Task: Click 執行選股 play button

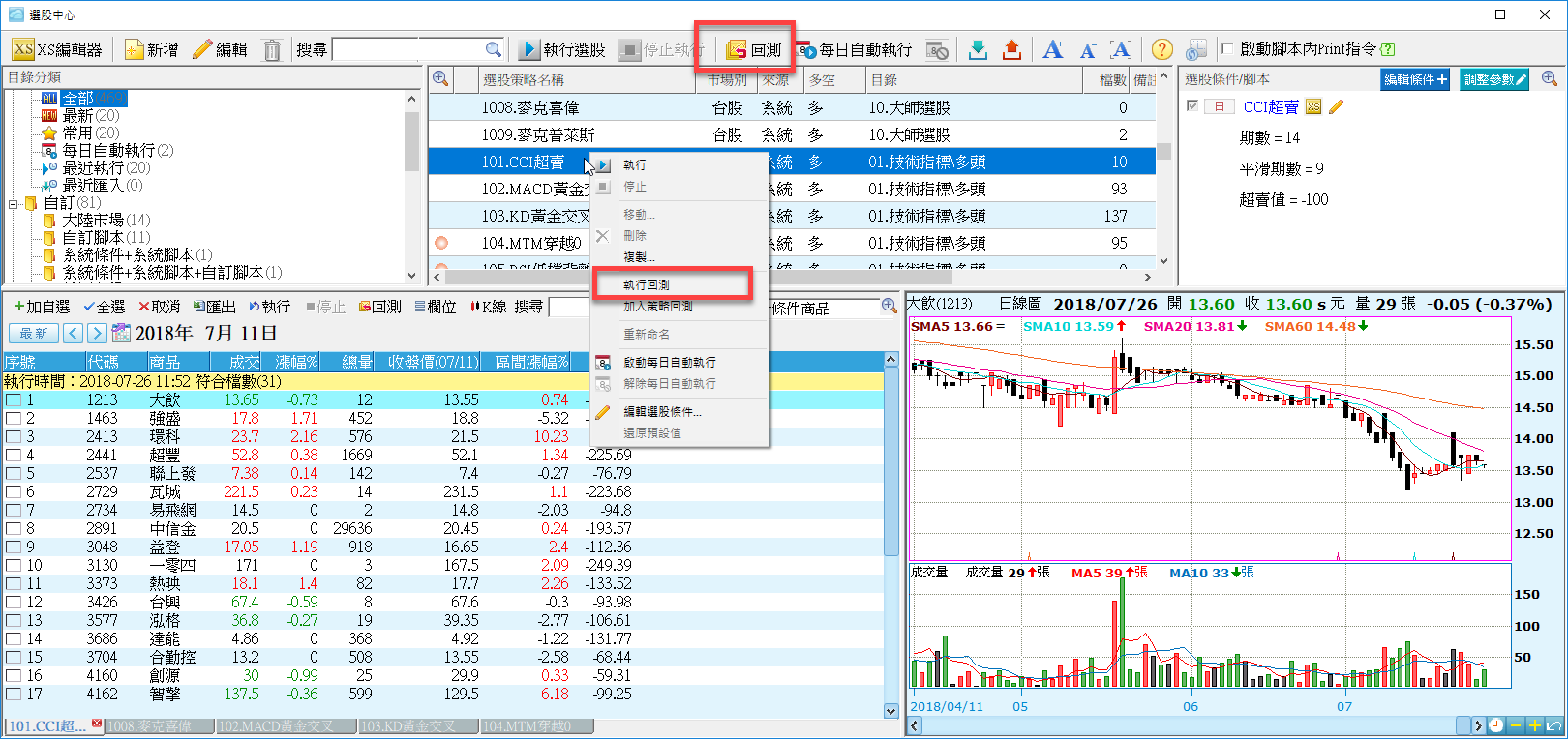Action: coord(562,49)
